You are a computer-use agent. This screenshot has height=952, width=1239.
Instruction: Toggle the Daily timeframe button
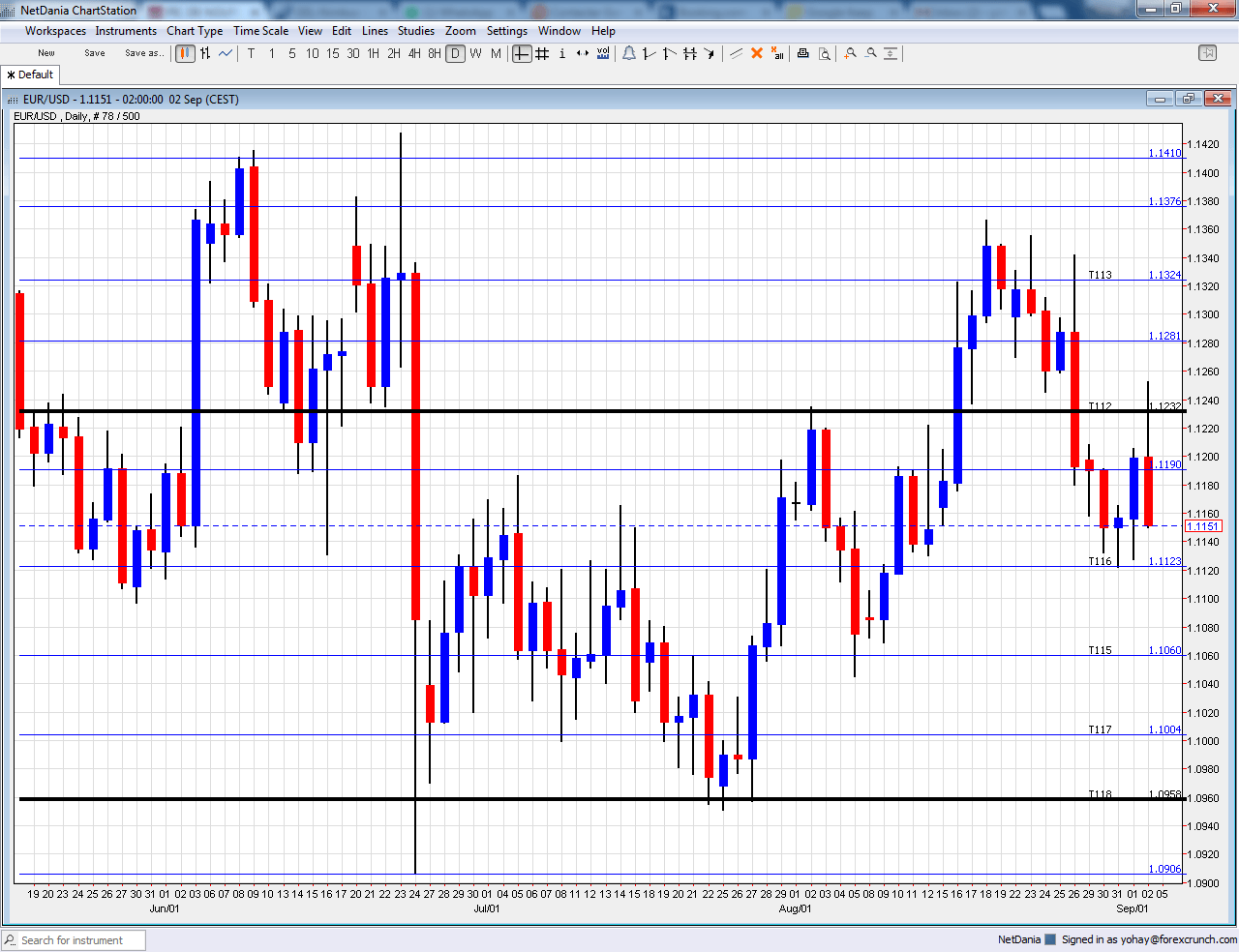point(455,53)
